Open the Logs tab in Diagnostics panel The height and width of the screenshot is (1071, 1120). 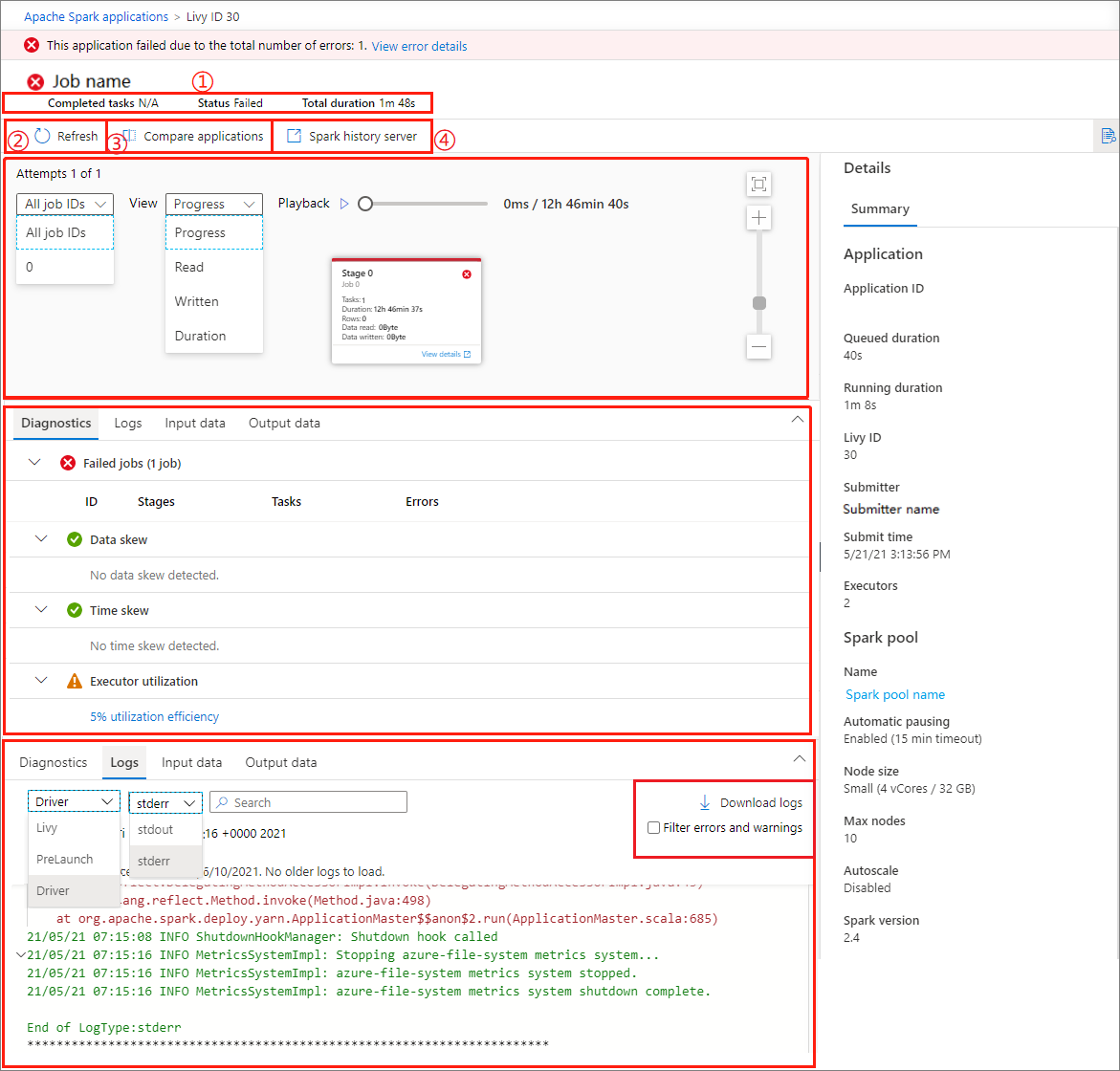[127, 423]
